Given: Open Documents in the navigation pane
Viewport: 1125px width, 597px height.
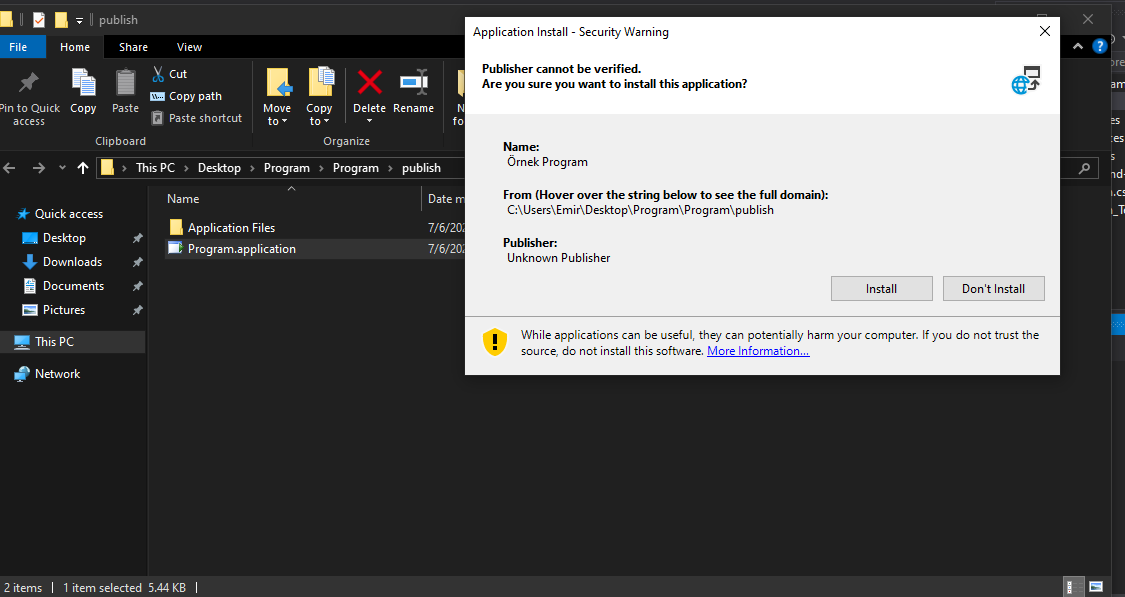Looking at the screenshot, I should (x=73, y=286).
